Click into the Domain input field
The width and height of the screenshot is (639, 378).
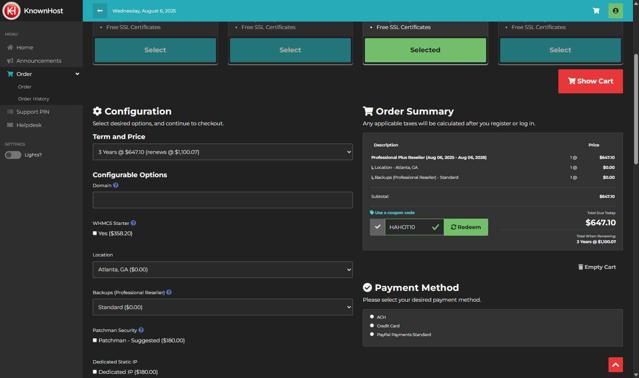coord(223,200)
